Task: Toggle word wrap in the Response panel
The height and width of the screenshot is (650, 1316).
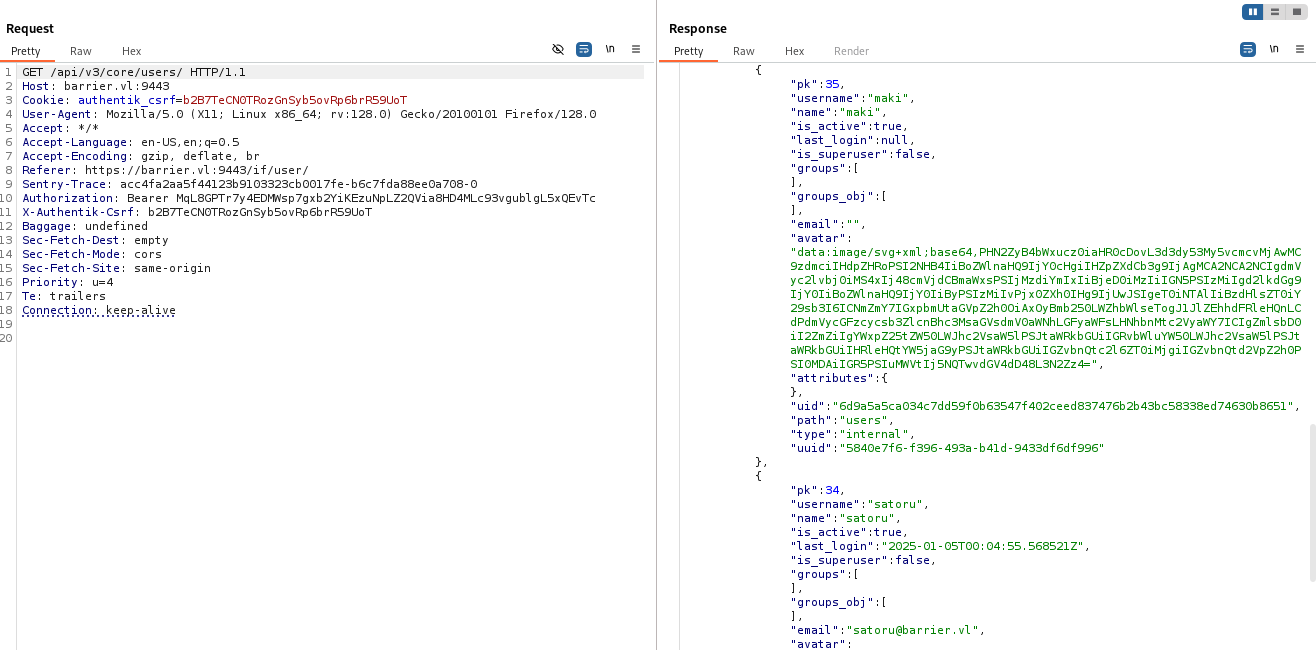Action: click(x=1248, y=49)
